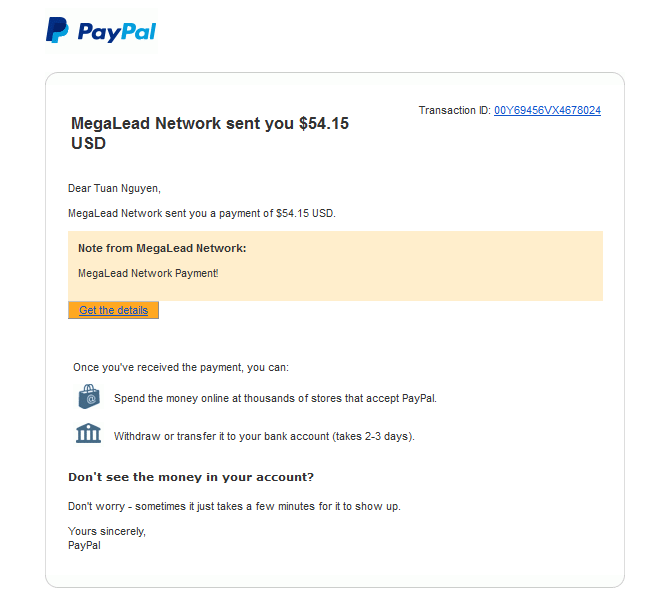Click the "Withdraw or transfer it" text

click(x=263, y=436)
